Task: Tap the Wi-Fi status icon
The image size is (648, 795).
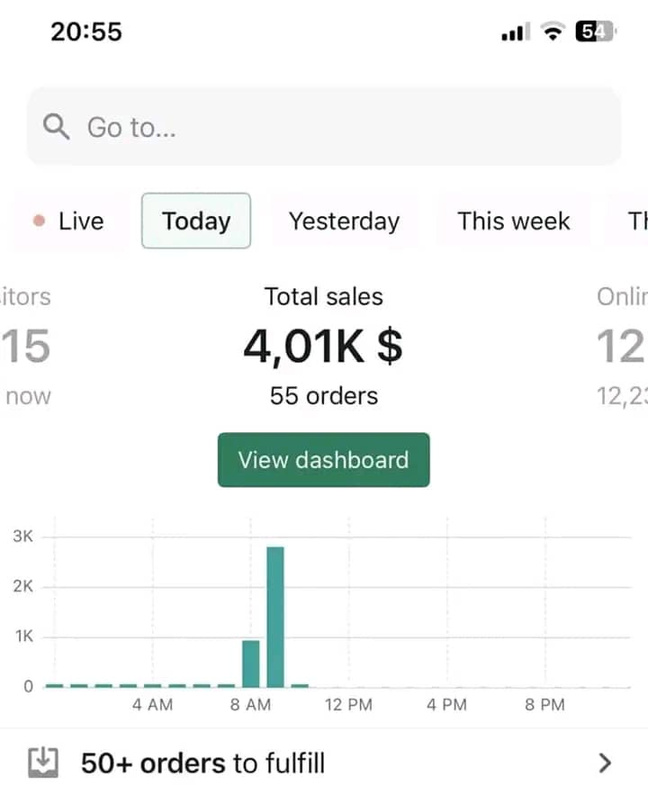Action: click(553, 32)
